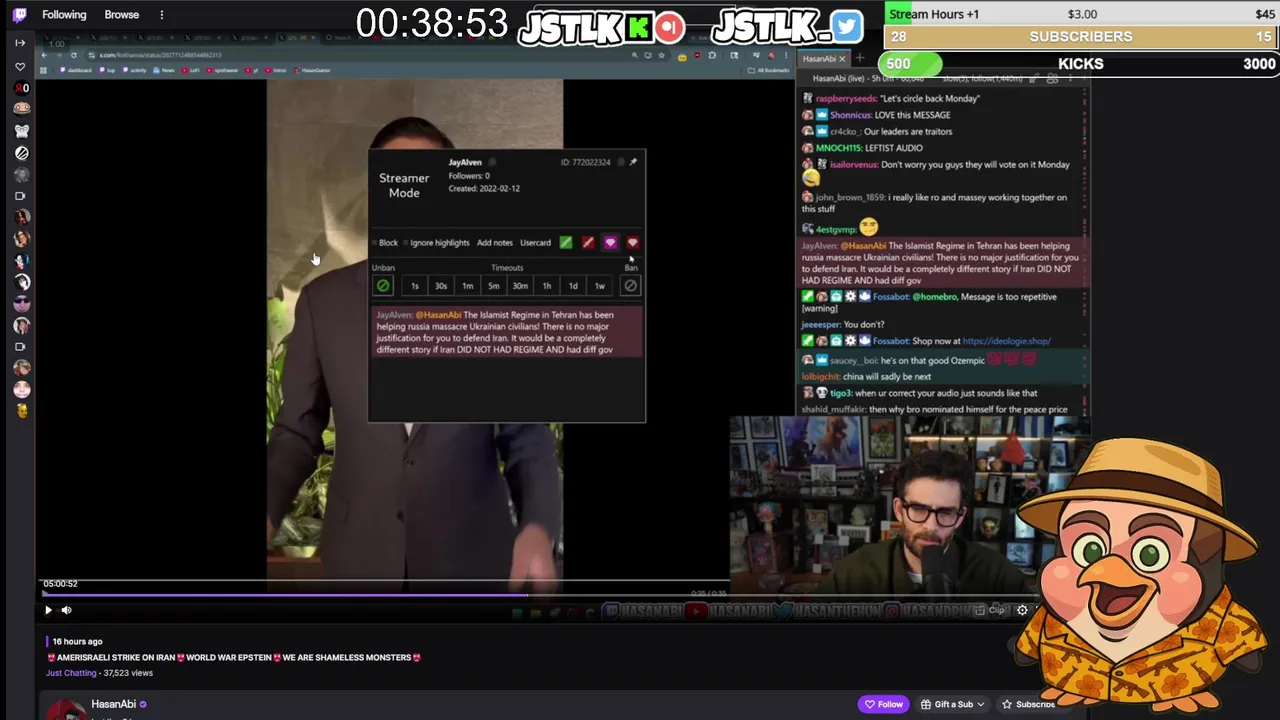The height and width of the screenshot is (720, 1280).
Task: Apply the 30s timeout
Action: click(441, 286)
